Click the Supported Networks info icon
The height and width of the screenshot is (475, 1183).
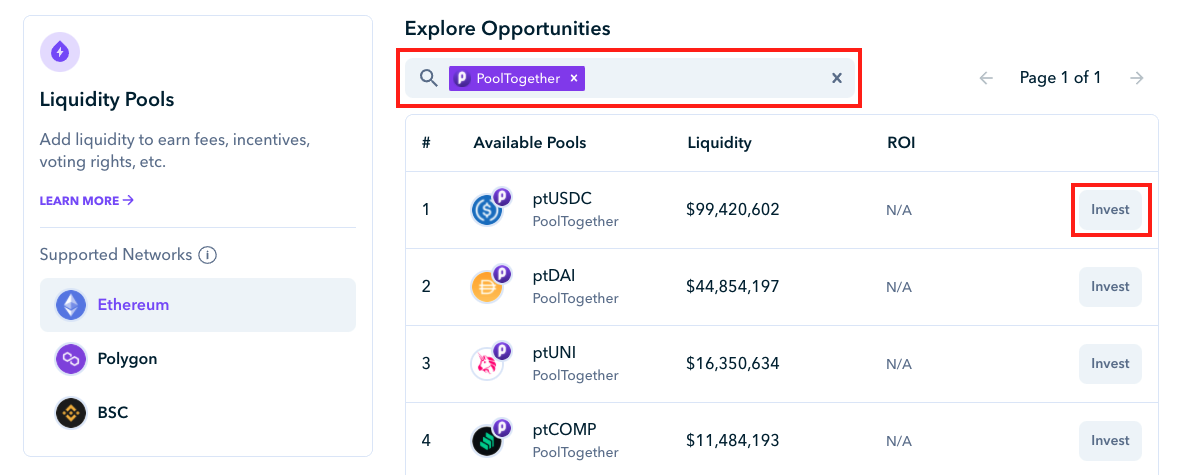pyautogui.click(x=207, y=255)
